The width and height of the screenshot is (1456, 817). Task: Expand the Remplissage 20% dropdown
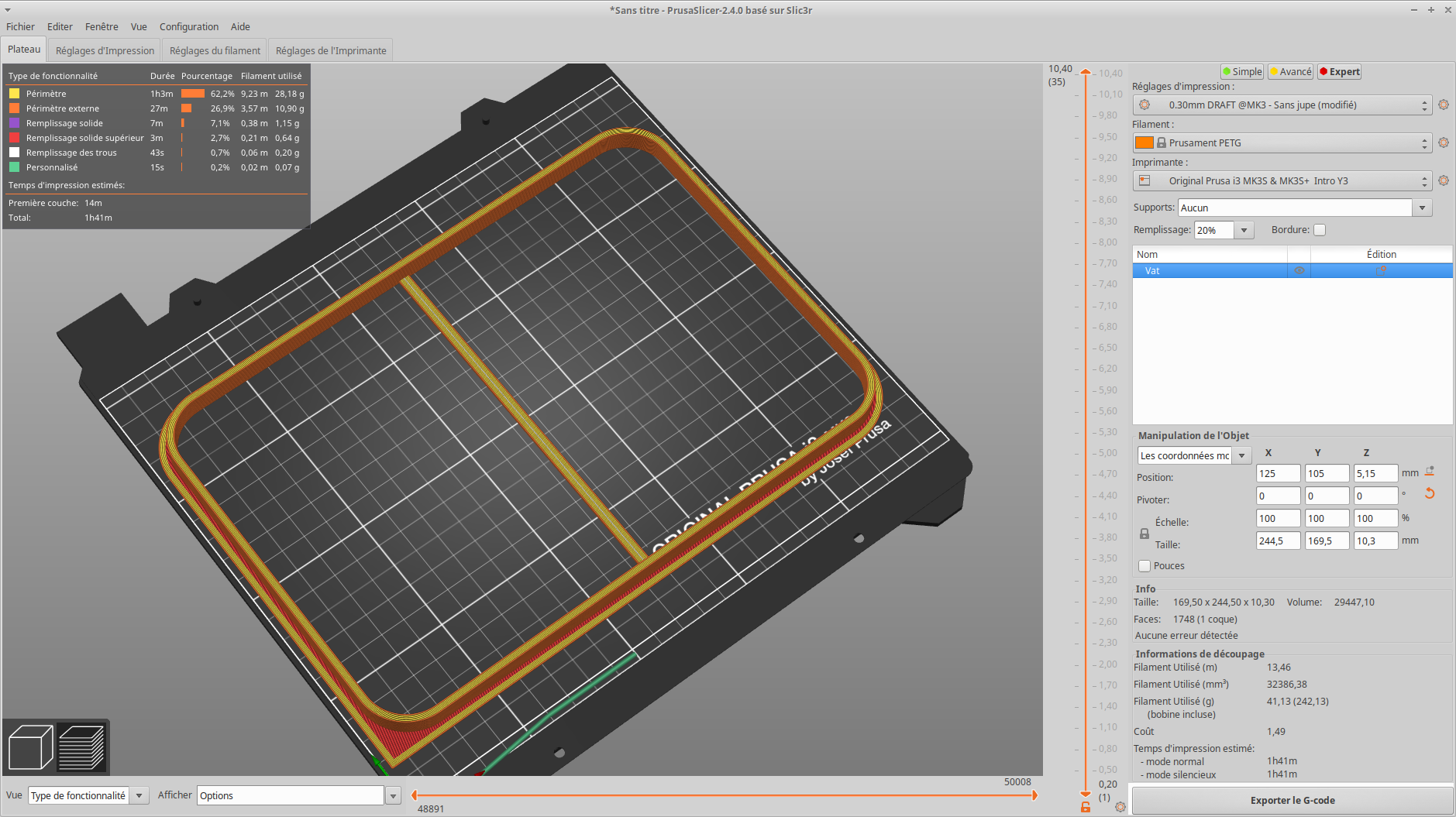tap(1244, 230)
